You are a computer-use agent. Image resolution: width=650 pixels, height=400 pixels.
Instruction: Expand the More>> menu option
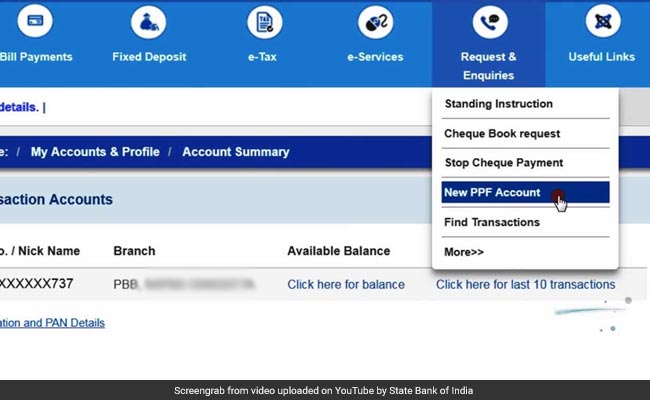(464, 252)
